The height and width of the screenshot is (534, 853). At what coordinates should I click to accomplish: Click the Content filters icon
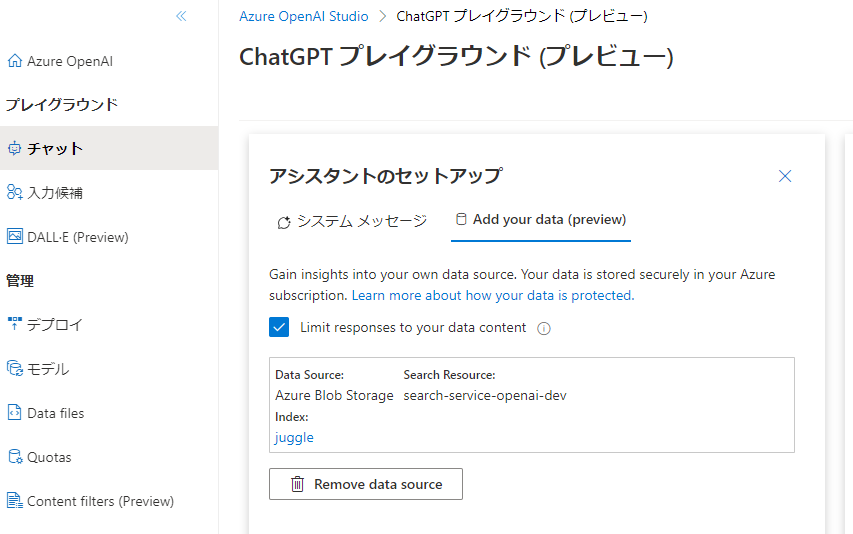click(x=14, y=501)
